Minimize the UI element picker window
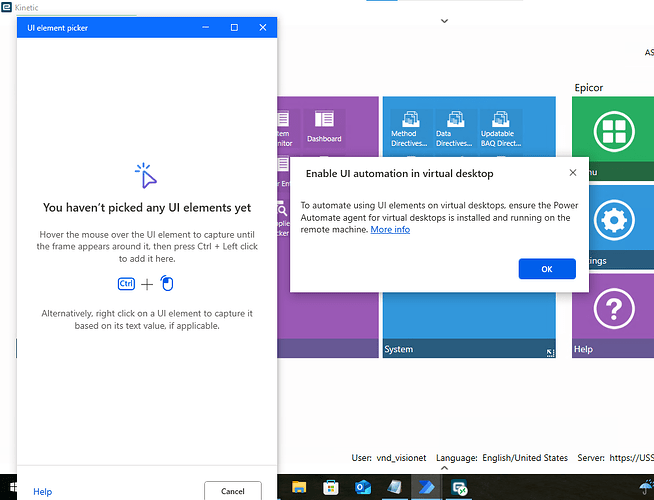654x500 pixels. 206,28
